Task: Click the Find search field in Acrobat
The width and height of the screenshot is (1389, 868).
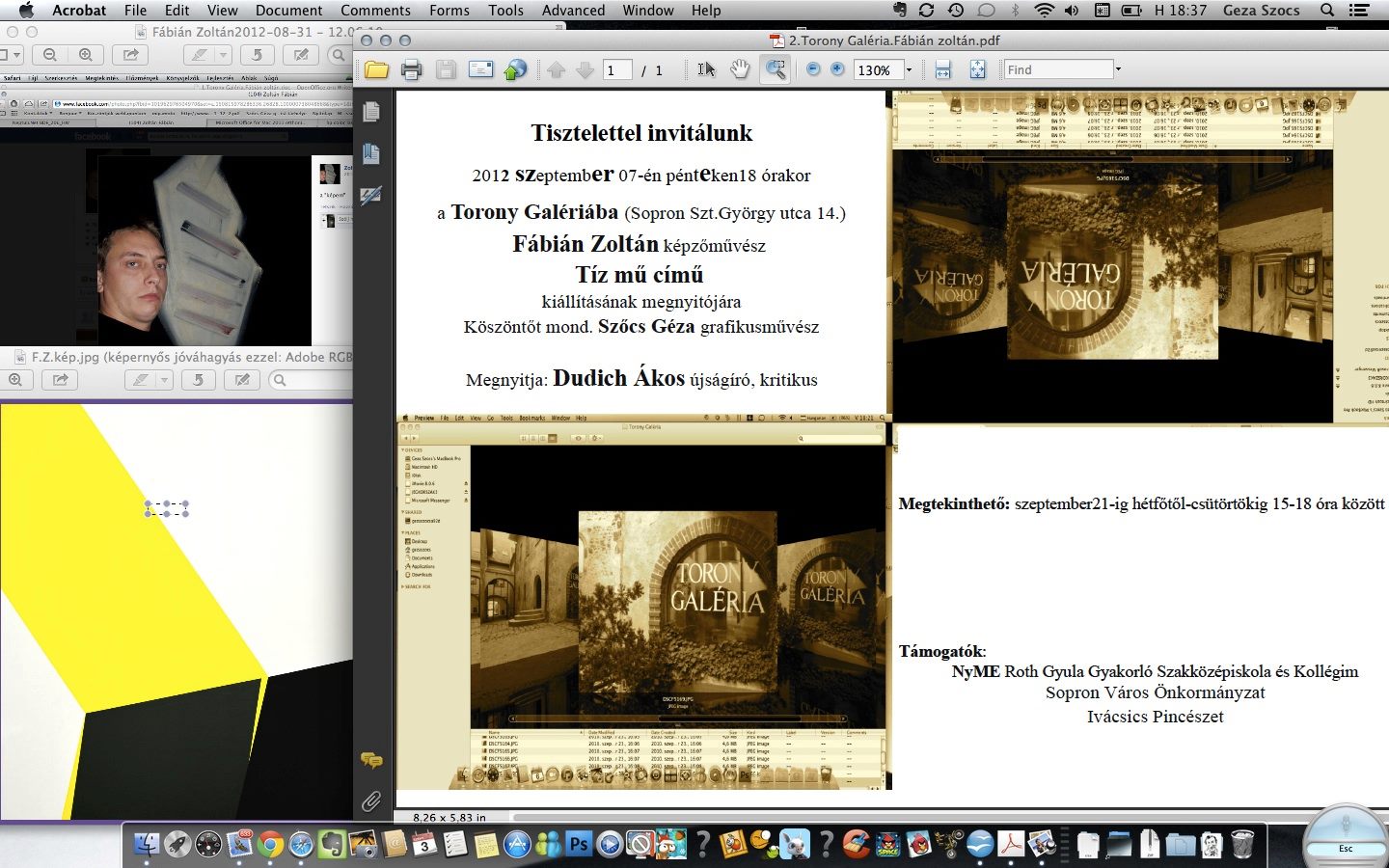Action: tap(1058, 69)
